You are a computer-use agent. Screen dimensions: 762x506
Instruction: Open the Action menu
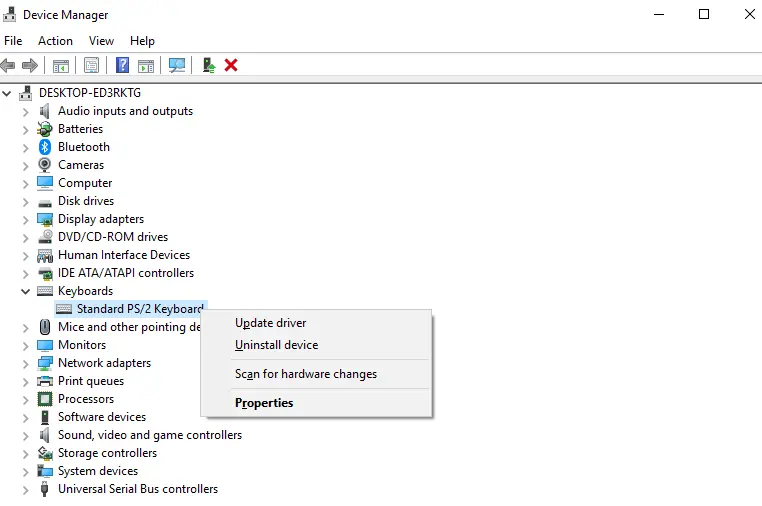coord(55,41)
